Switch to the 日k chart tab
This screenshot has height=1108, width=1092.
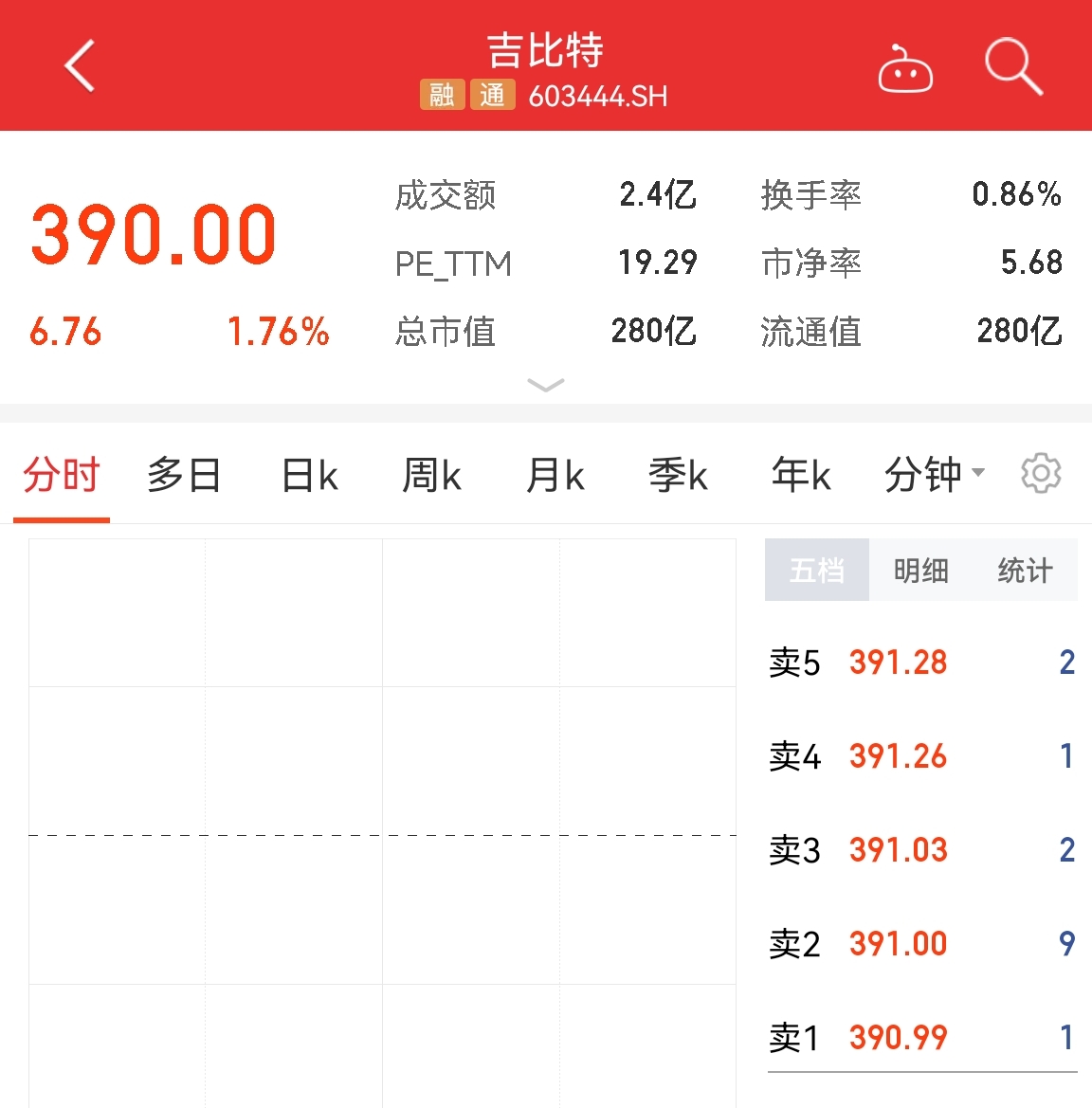pos(310,474)
